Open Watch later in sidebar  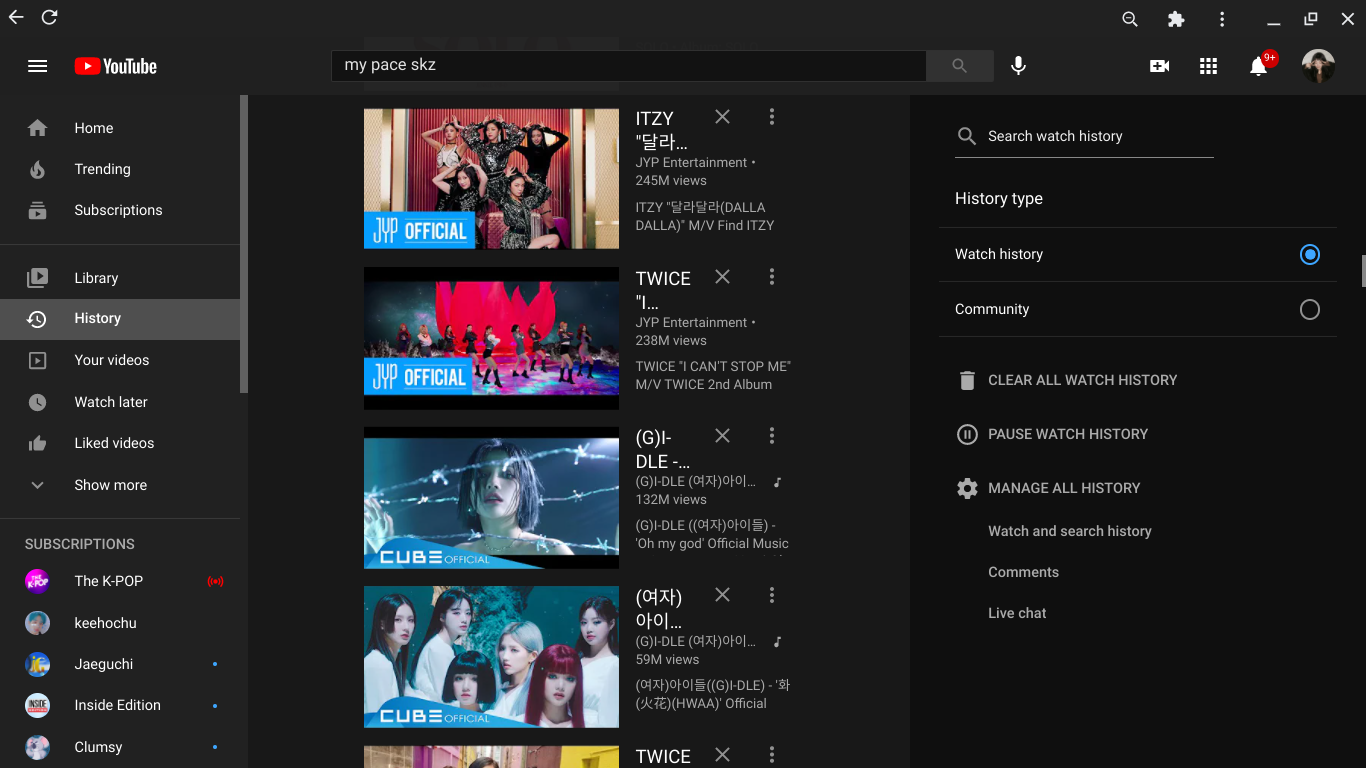click(120, 402)
